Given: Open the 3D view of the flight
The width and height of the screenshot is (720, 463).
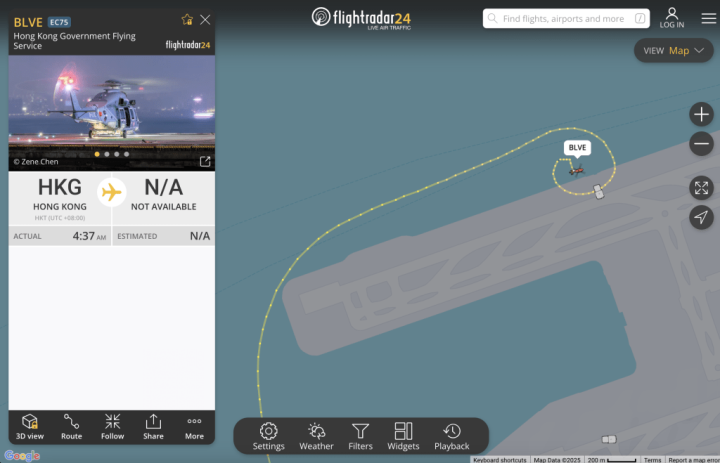Looking at the screenshot, I should coord(30,427).
